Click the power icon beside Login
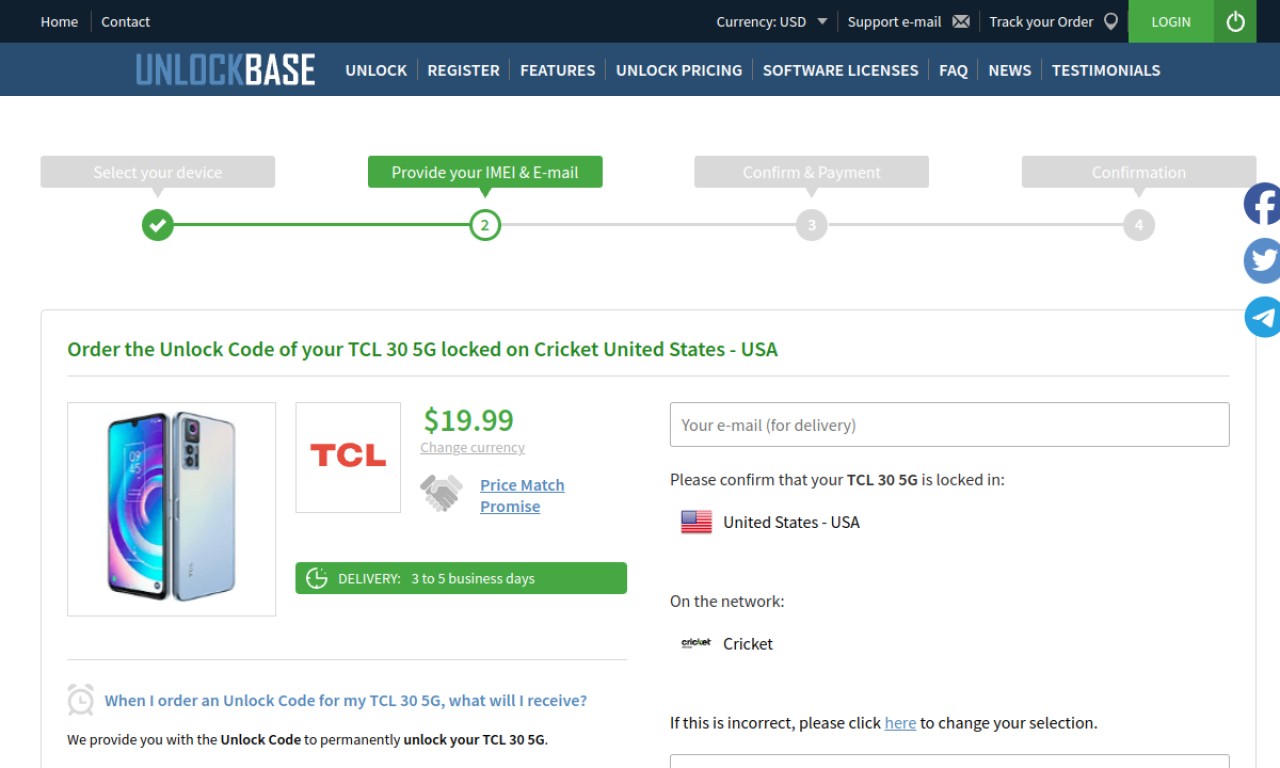Viewport: 1280px width, 768px height. 1235,21
